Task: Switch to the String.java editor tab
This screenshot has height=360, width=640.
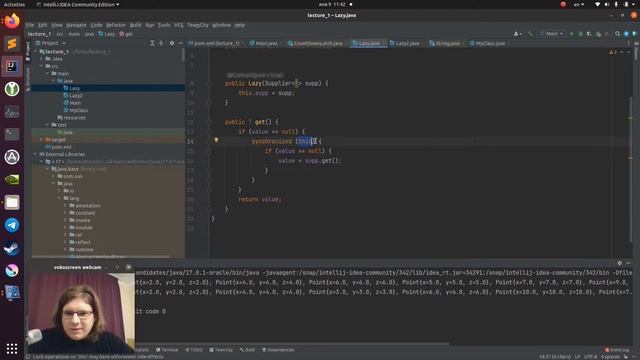Action: point(447,43)
